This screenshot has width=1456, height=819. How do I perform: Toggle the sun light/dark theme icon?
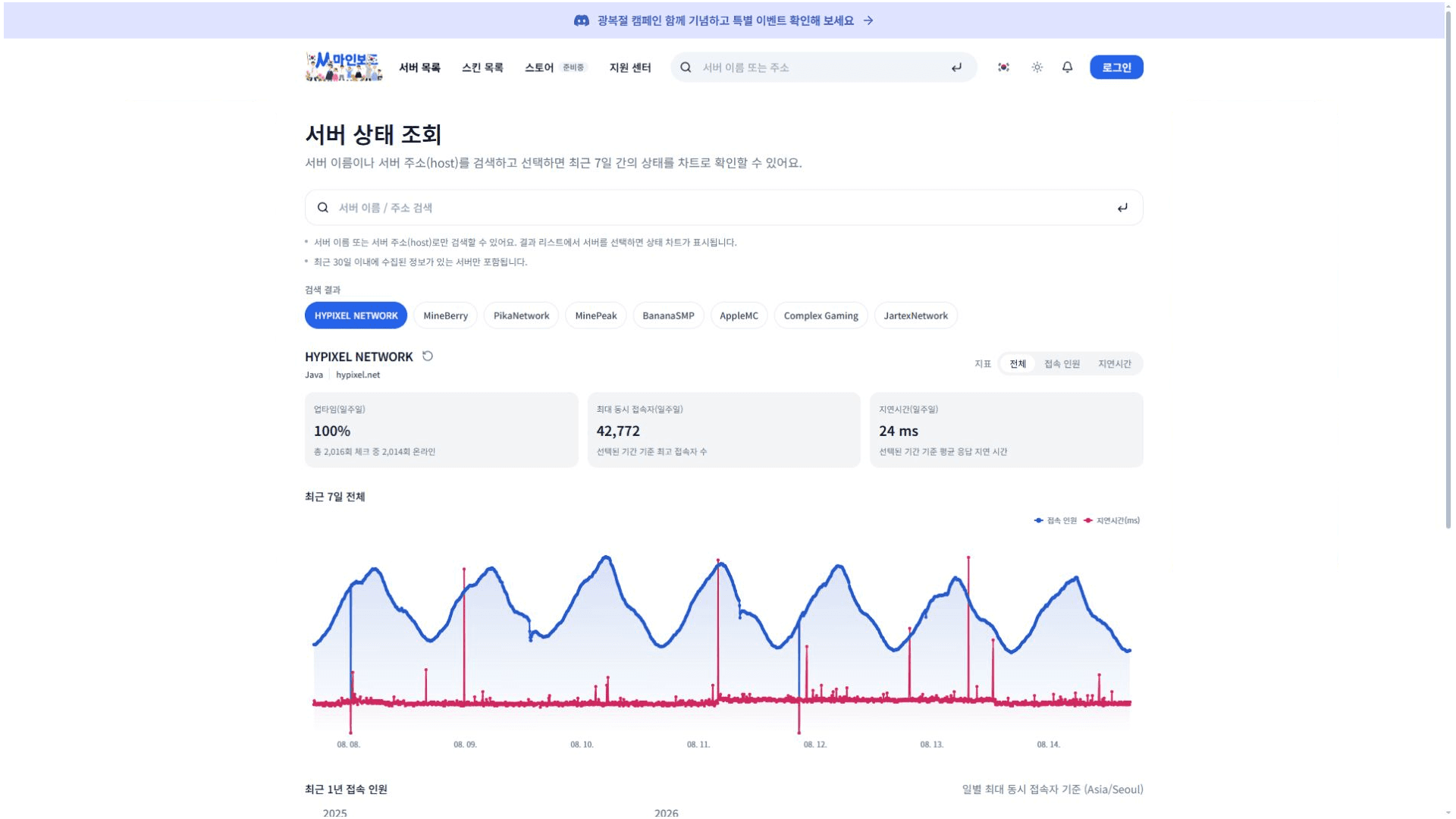coord(1037,67)
